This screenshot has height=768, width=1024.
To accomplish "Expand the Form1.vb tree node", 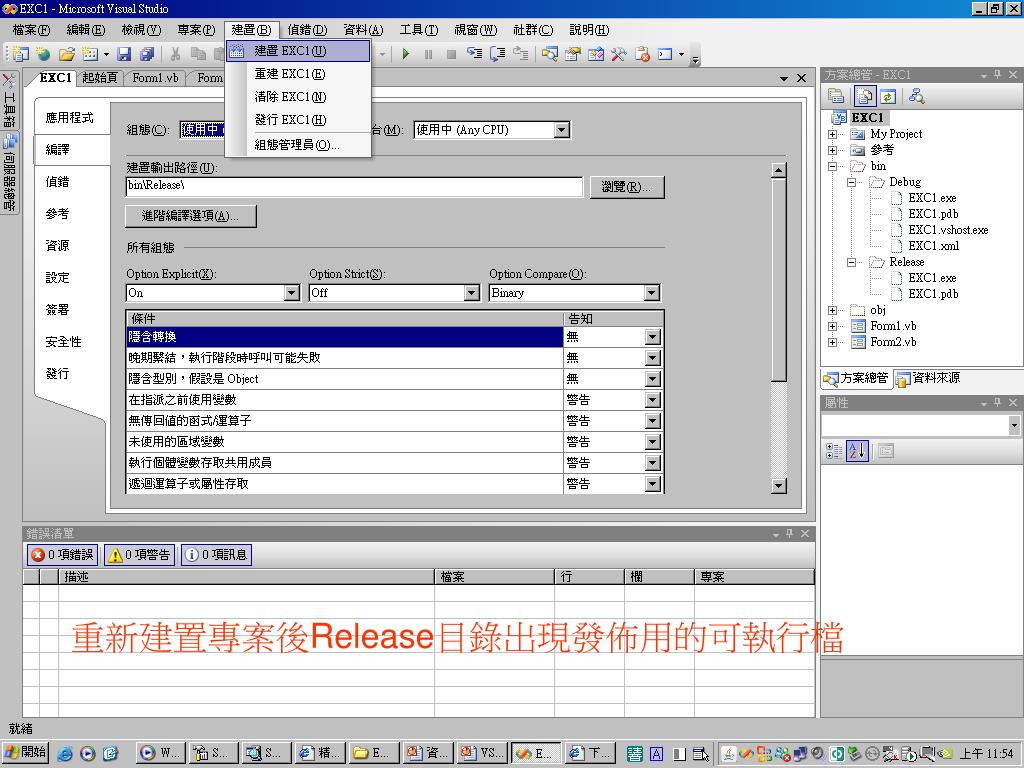I will pyautogui.click(x=832, y=326).
